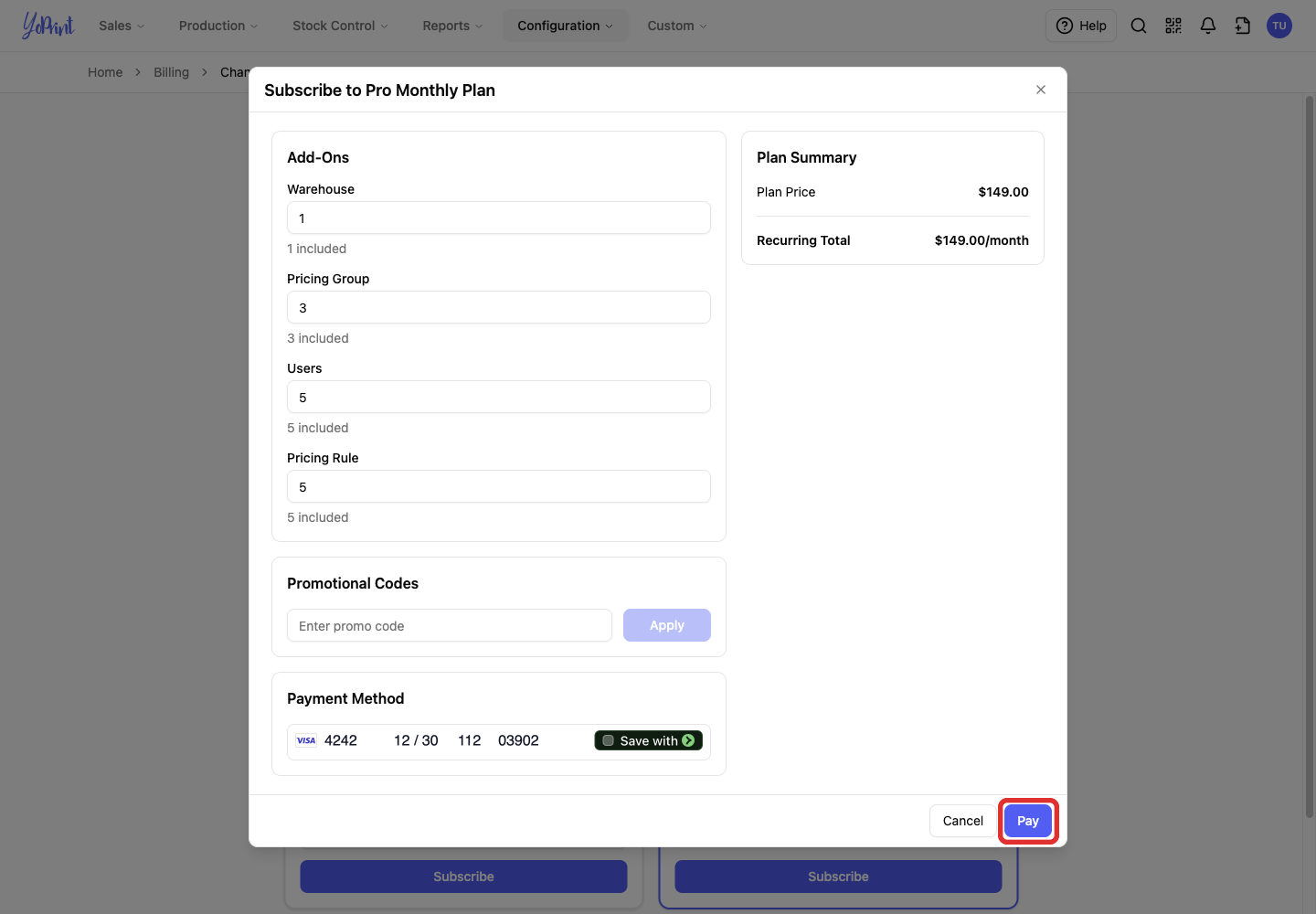Expand the Stock Control menu

(x=340, y=26)
